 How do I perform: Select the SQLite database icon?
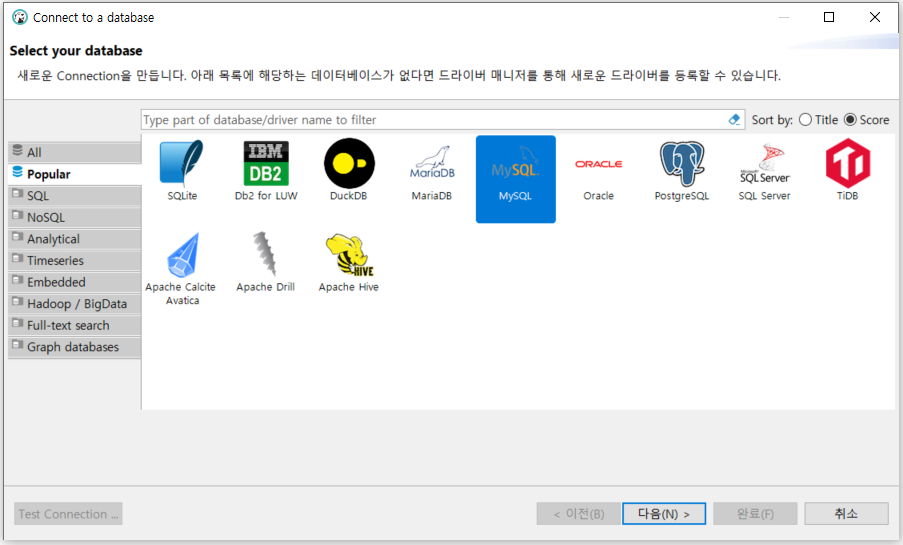182,162
